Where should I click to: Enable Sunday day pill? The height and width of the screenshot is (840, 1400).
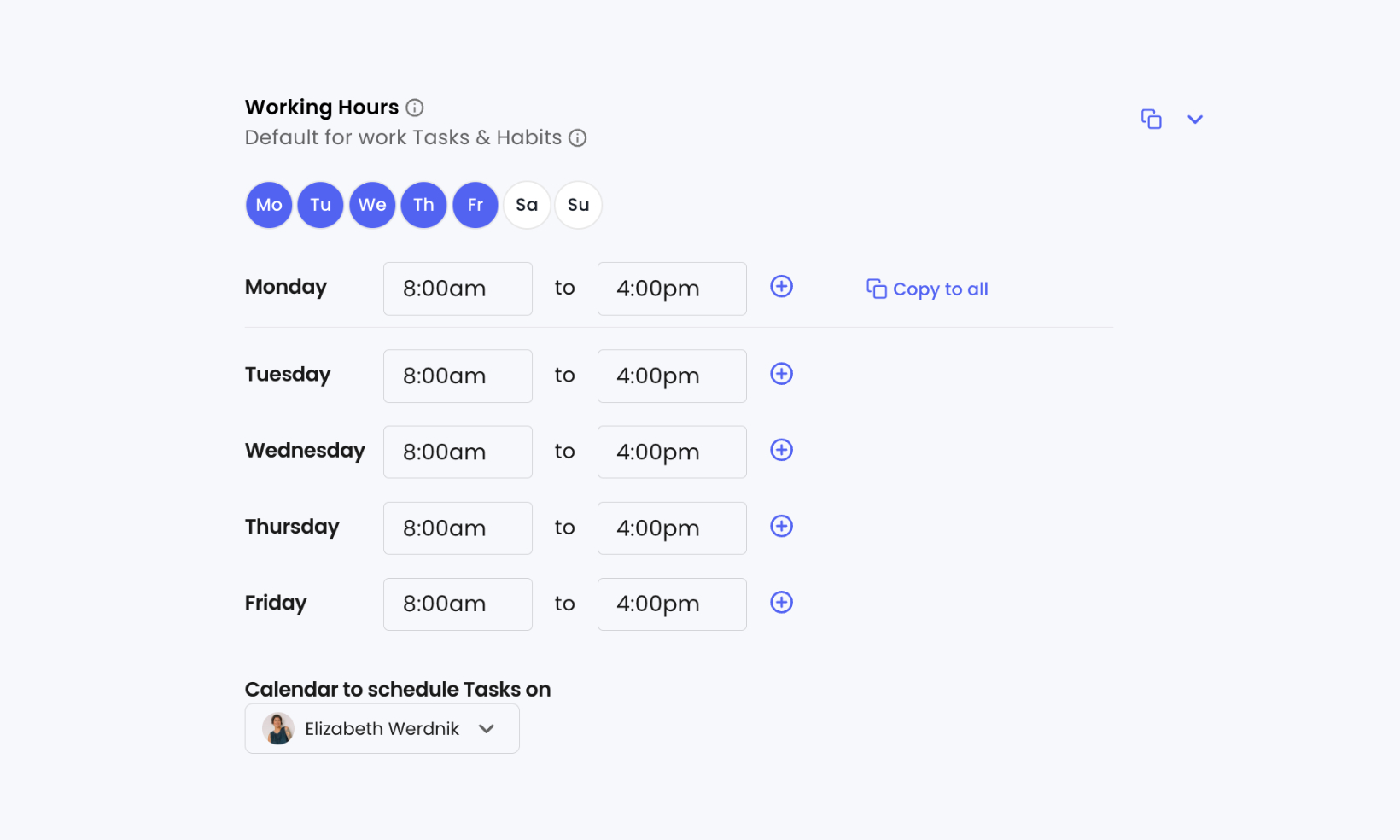tap(579, 205)
